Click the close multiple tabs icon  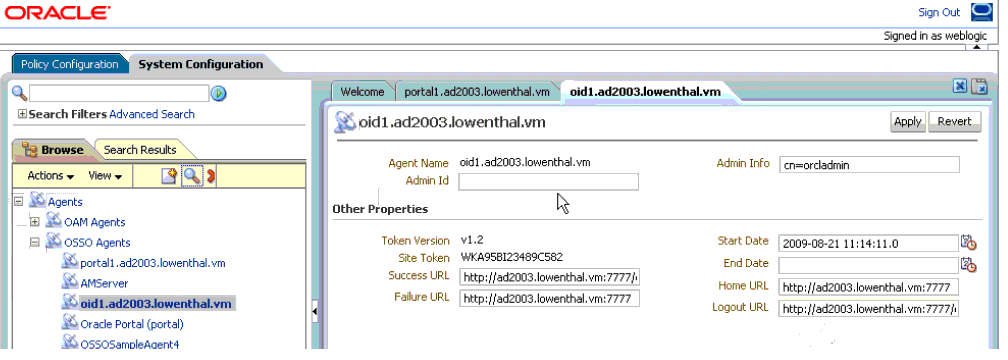[x=980, y=87]
